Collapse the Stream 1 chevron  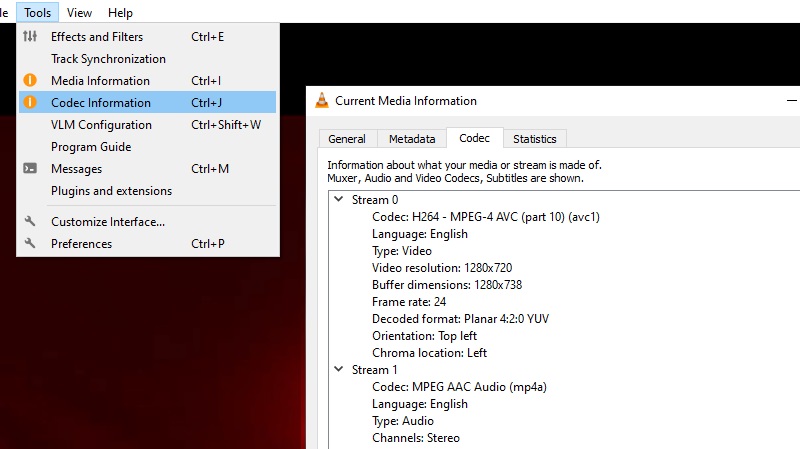click(338, 369)
